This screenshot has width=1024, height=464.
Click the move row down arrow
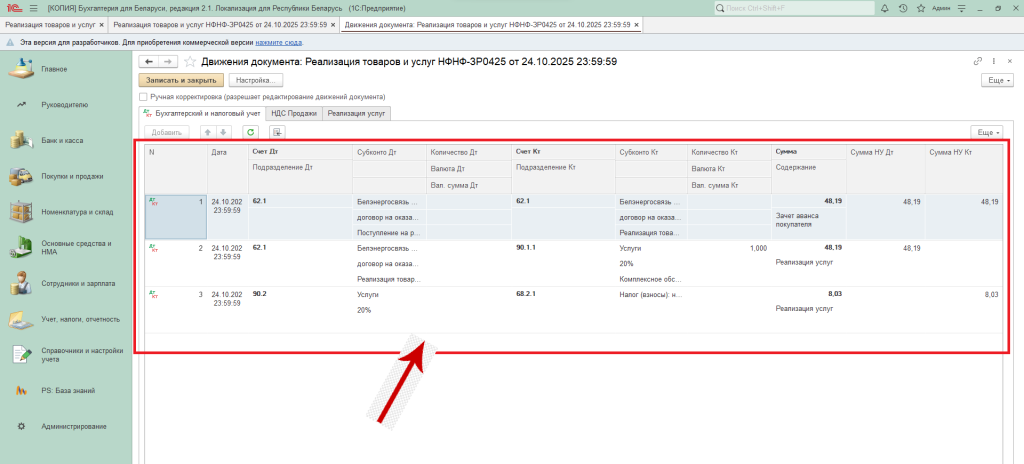(x=224, y=132)
